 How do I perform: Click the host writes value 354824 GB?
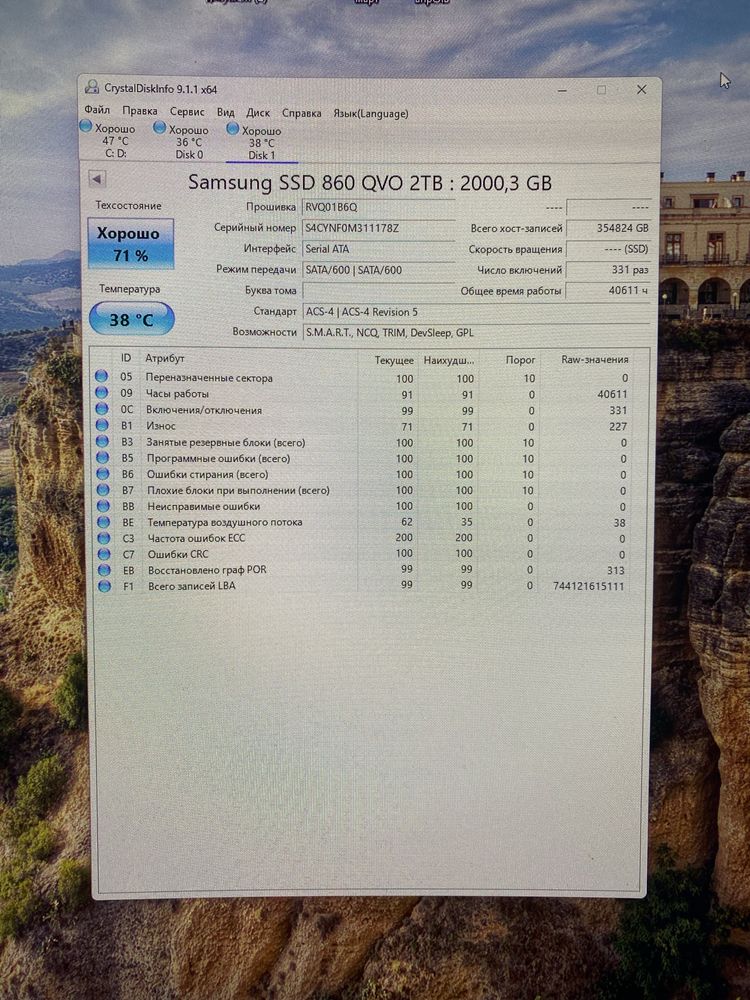pos(608,228)
